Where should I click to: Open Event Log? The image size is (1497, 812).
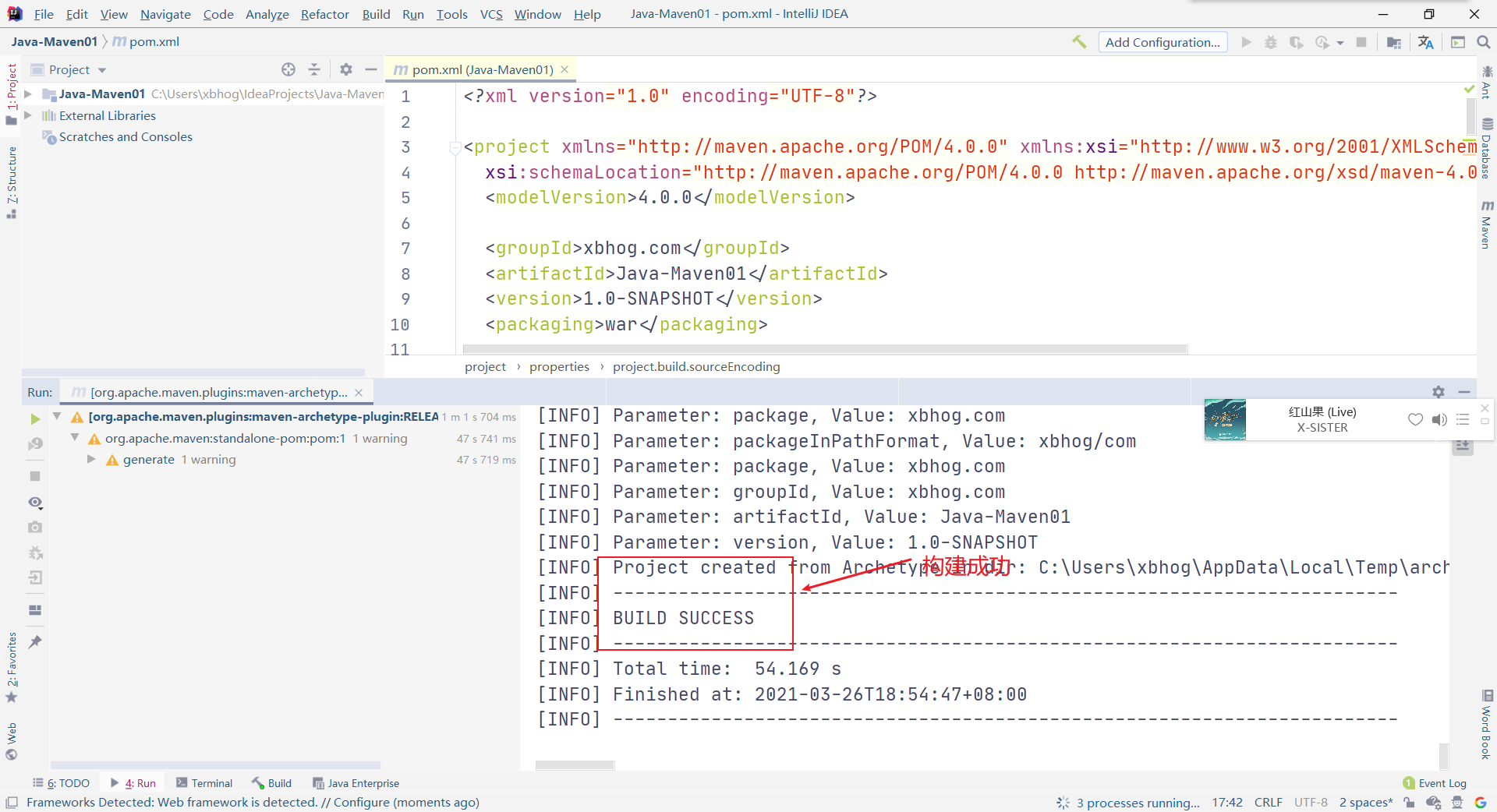click(x=1435, y=783)
